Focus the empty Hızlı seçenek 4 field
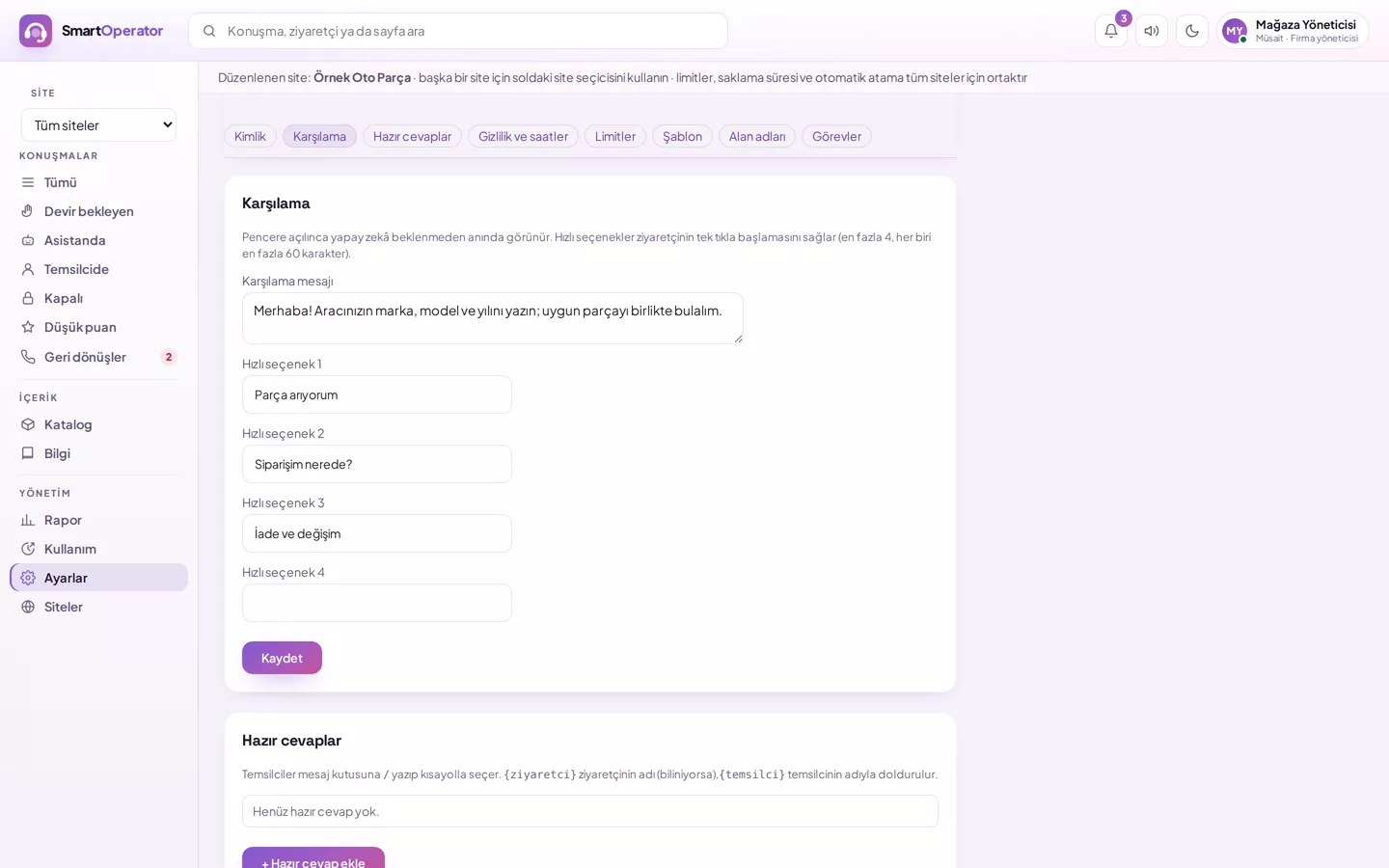 coord(377,603)
